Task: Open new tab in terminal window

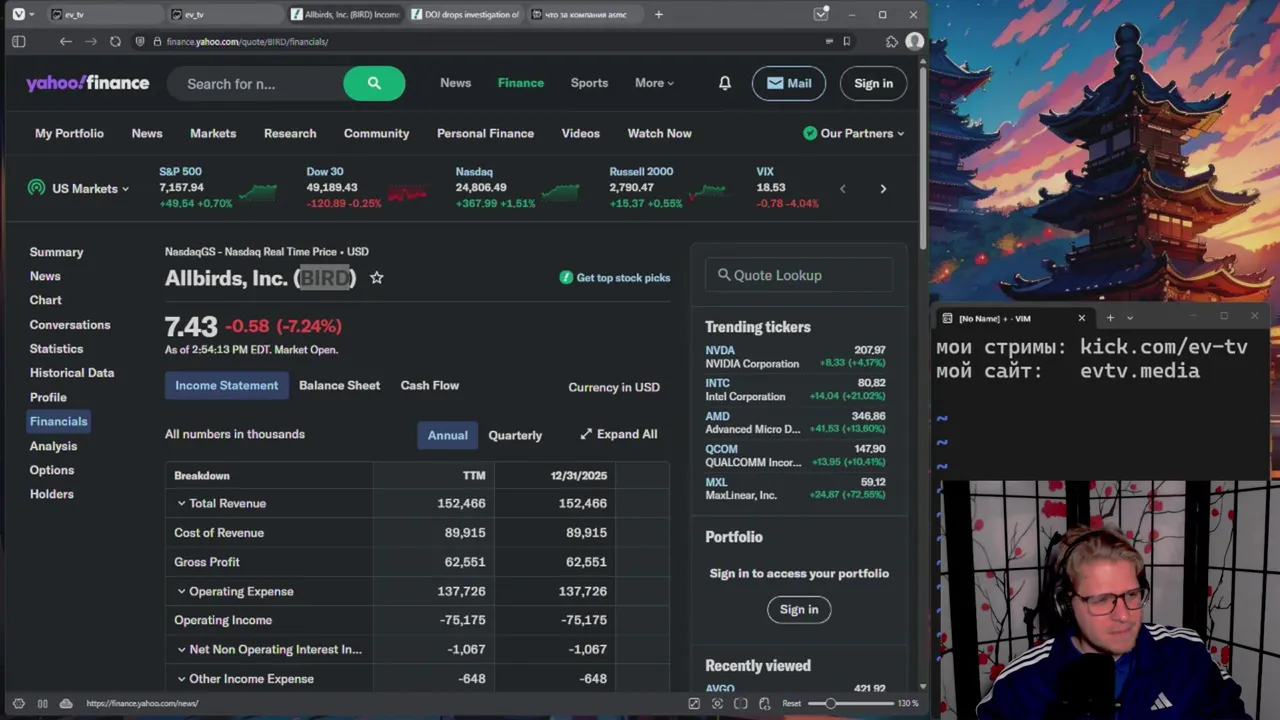Action: click(1110, 318)
